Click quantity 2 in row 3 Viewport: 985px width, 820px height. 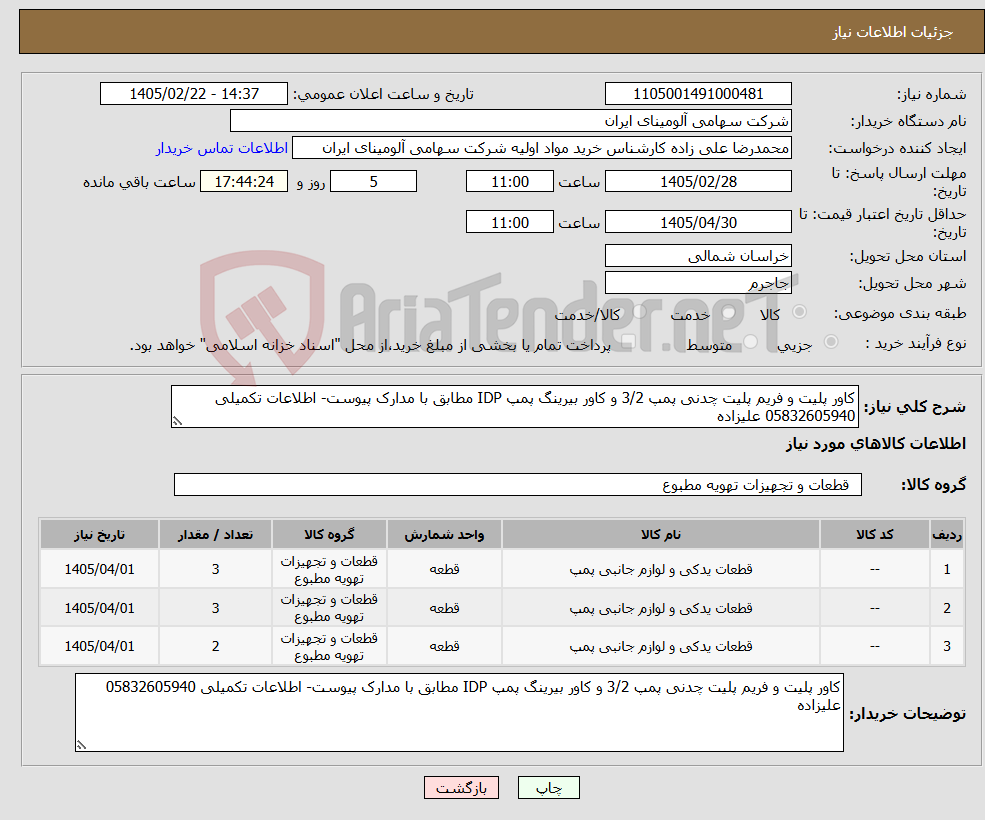[215, 646]
